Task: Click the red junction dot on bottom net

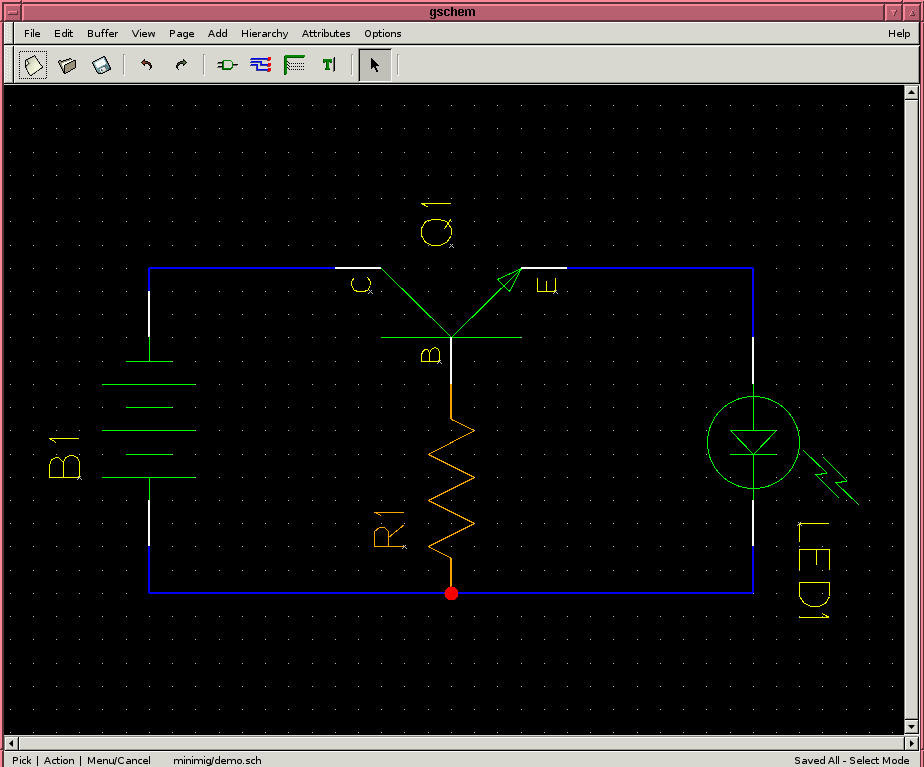Action: [451, 593]
